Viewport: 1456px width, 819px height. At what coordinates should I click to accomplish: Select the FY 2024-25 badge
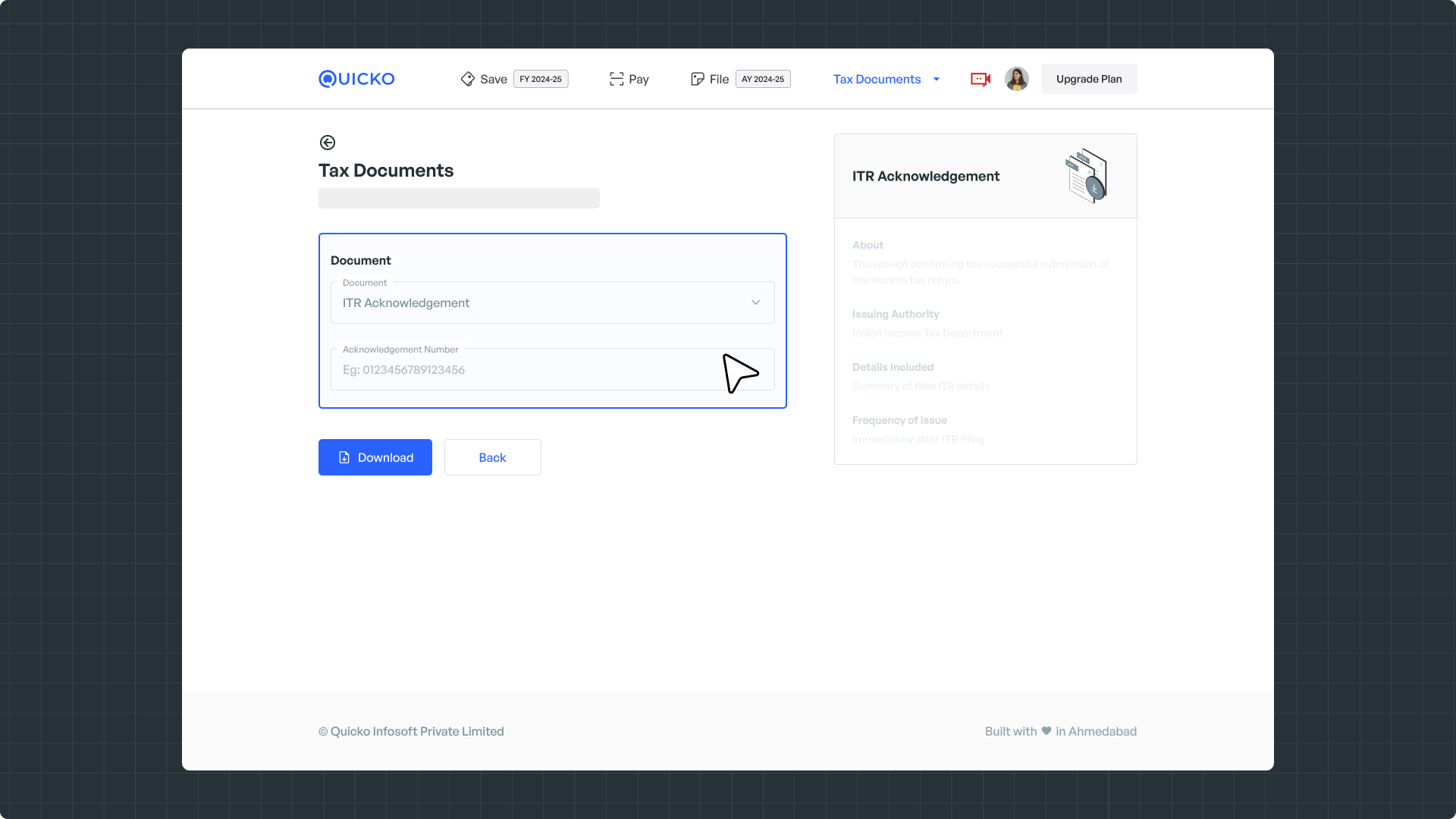(x=541, y=79)
